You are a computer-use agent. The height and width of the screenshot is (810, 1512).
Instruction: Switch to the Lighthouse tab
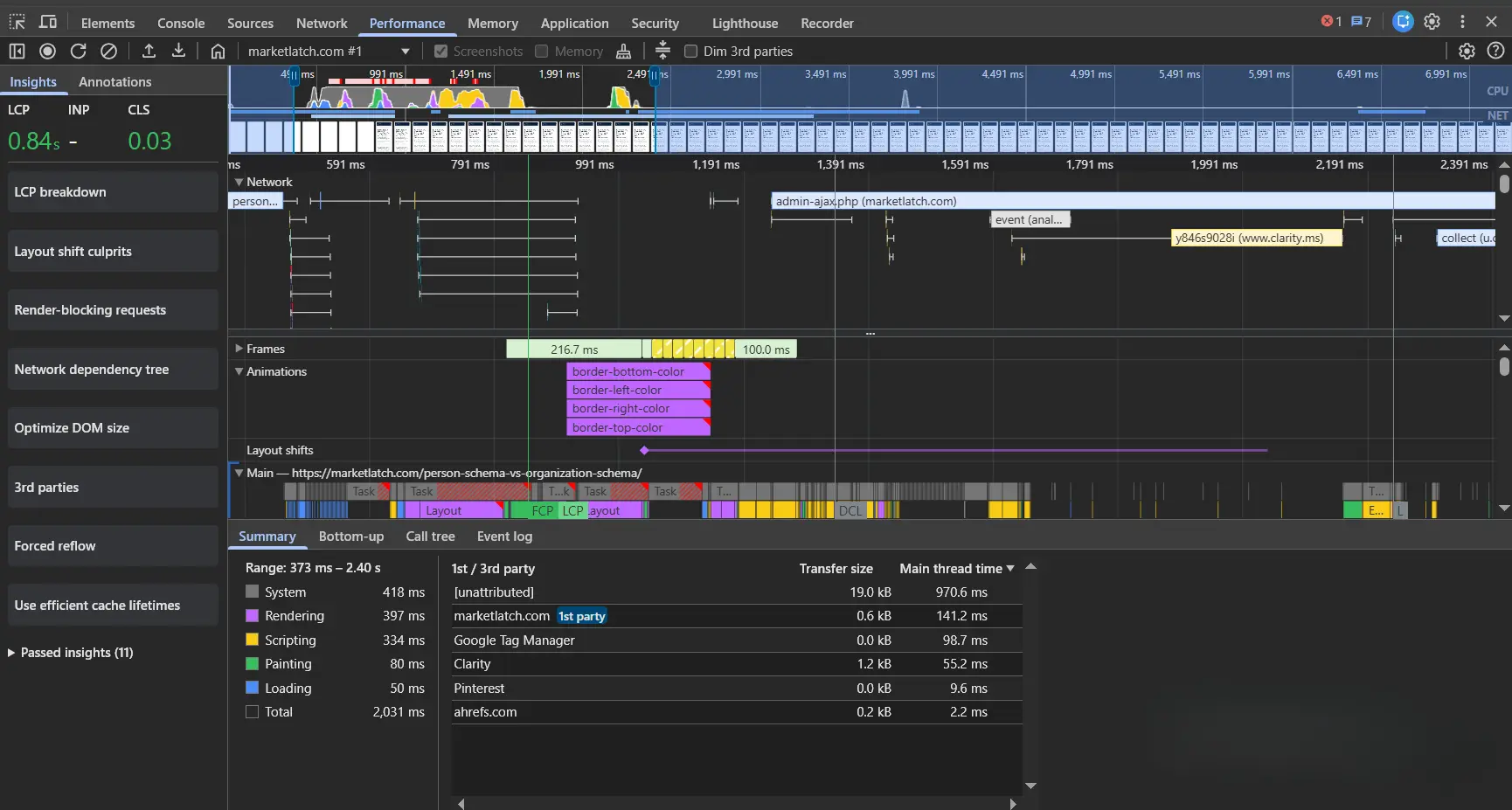pyautogui.click(x=745, y=24)
